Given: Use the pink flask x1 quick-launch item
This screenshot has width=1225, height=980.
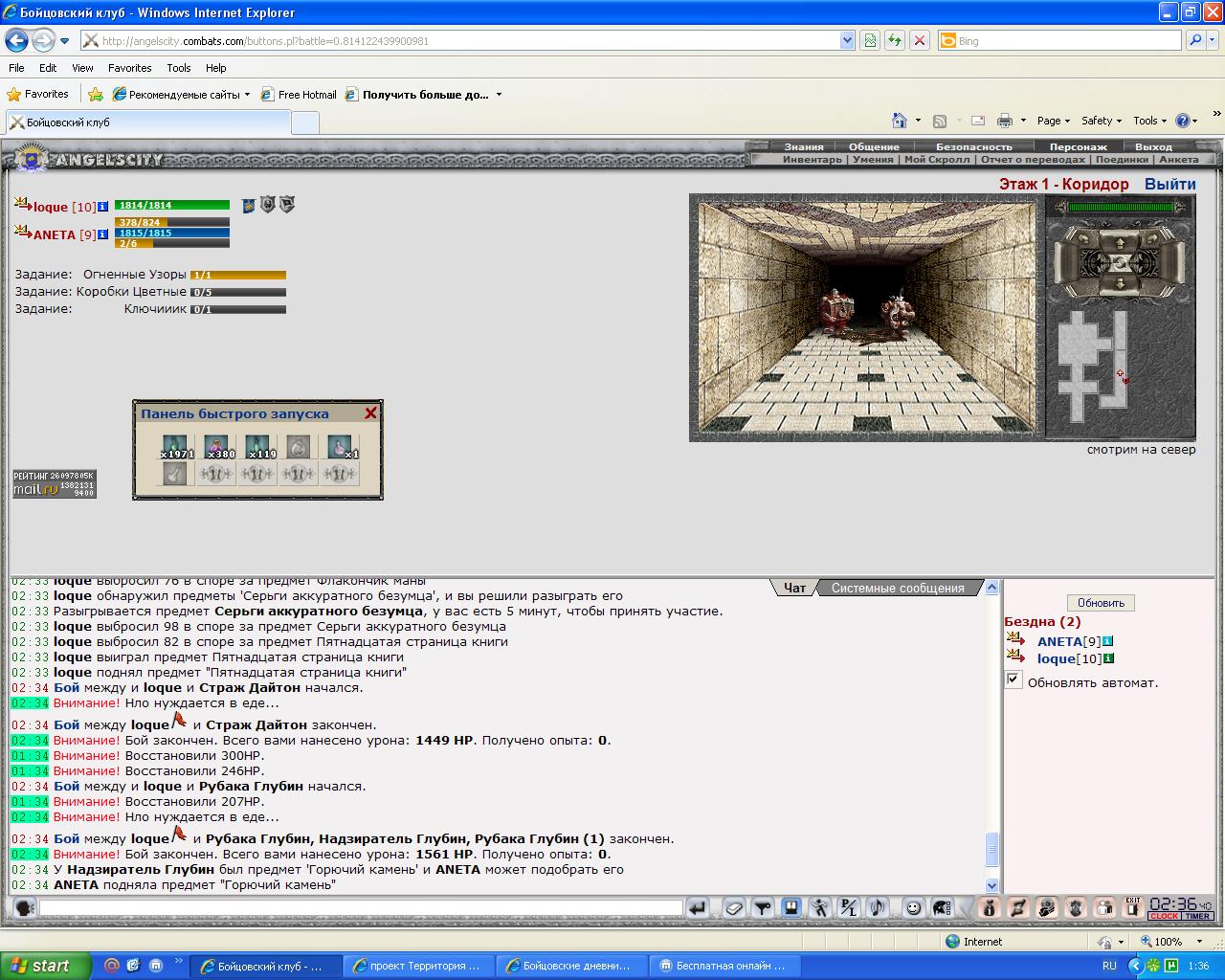Looking at the screenshot, I should (339, 447).
